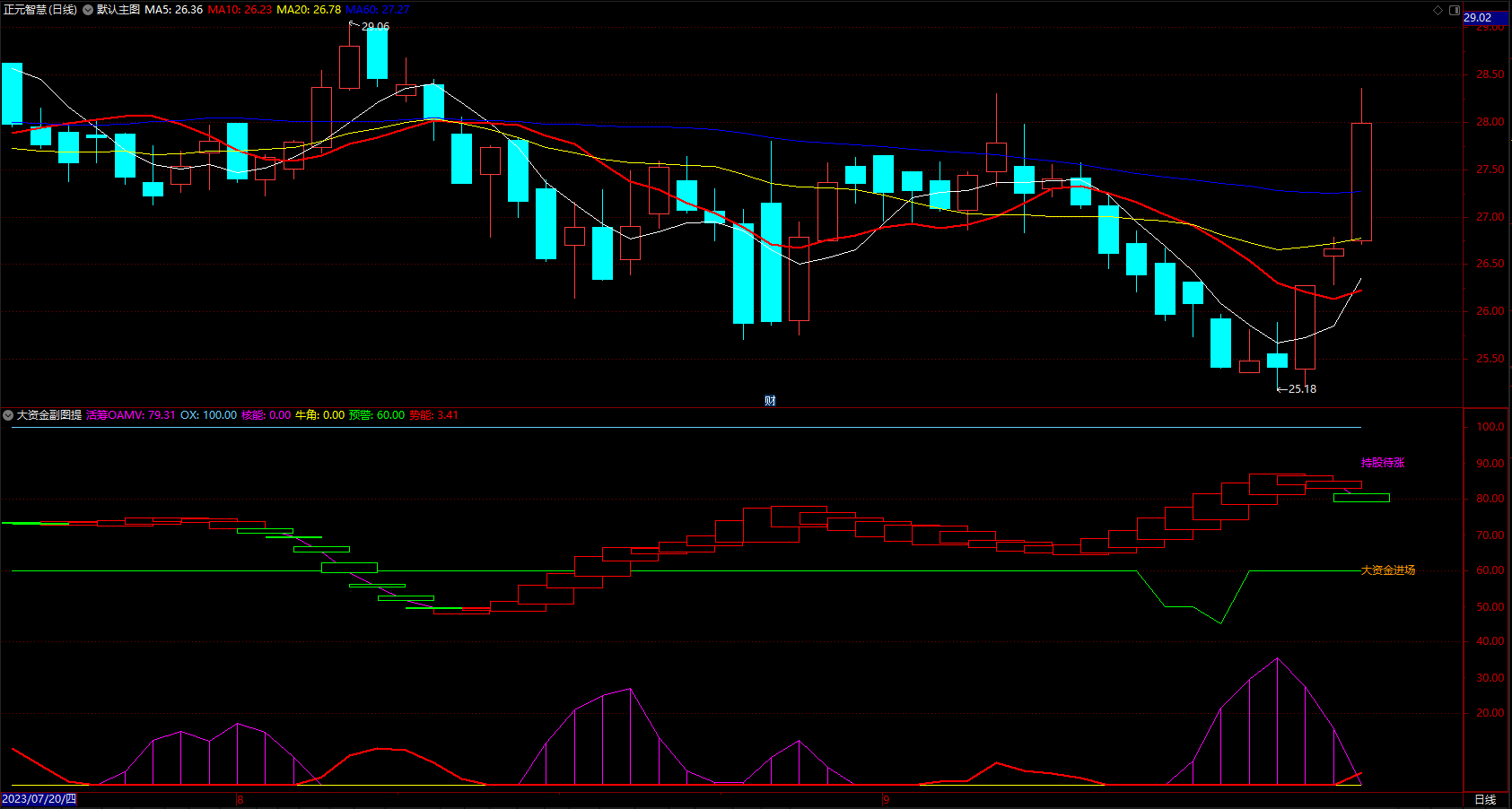
Task: Click the 持股待涨 signal label
Action: pyautogui.click(x=1383, y=463)
